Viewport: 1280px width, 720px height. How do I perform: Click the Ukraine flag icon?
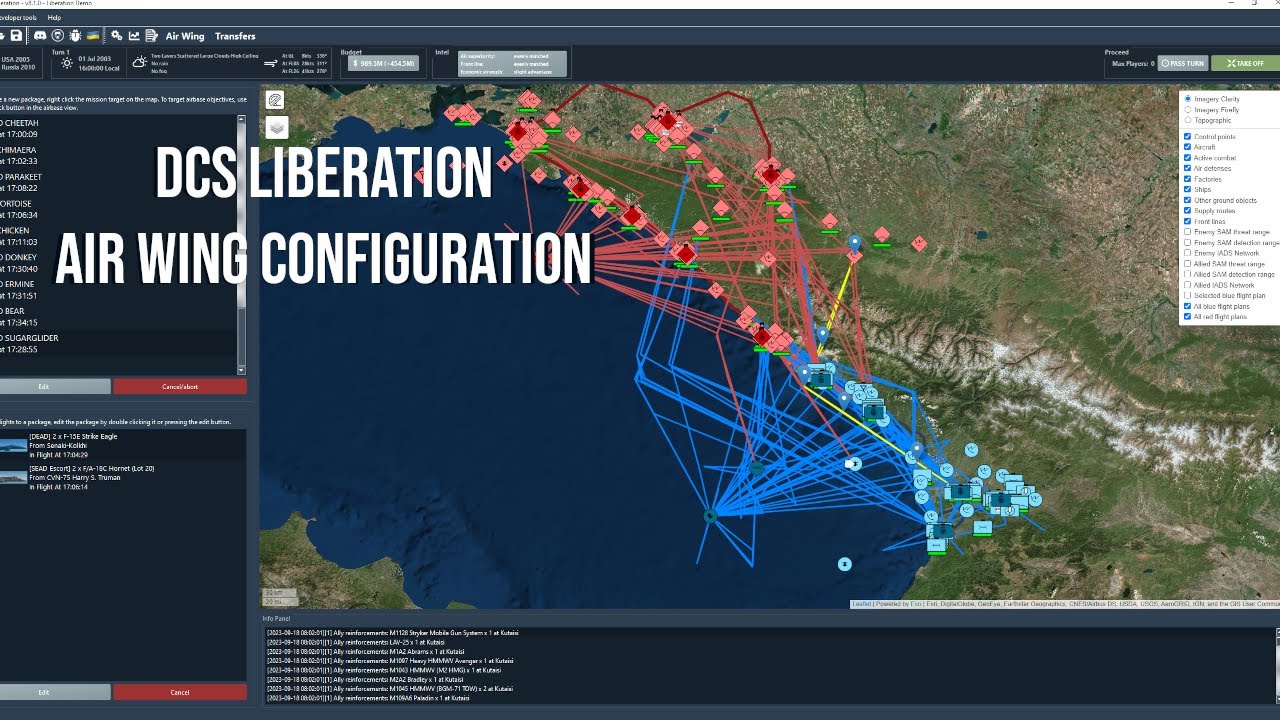click(93, 36)
